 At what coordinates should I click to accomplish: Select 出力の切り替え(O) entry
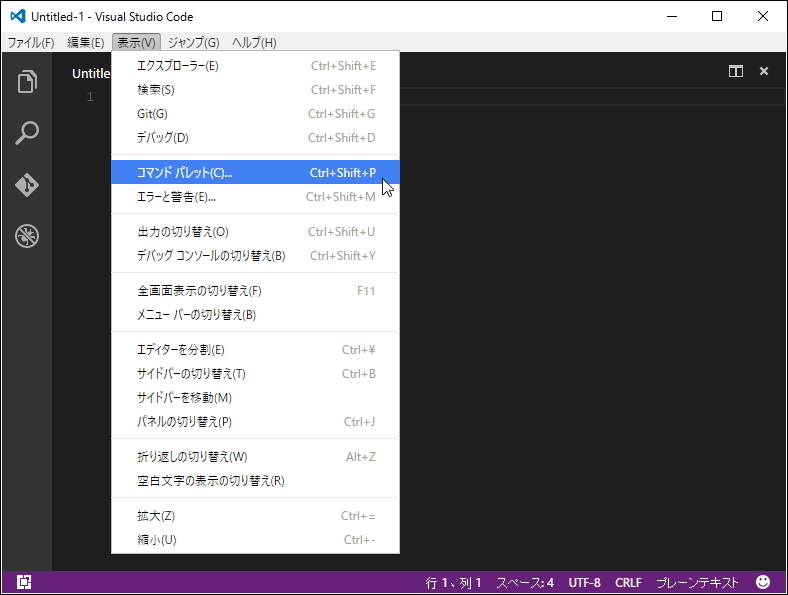click(x=255, y=232)
